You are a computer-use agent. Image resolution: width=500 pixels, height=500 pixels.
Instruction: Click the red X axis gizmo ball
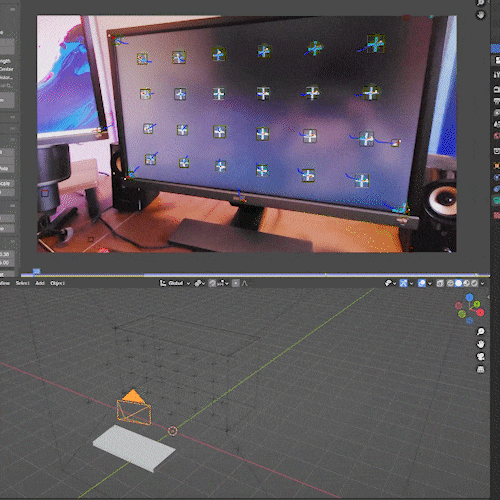pyautogui.click(x=480, y=312)
